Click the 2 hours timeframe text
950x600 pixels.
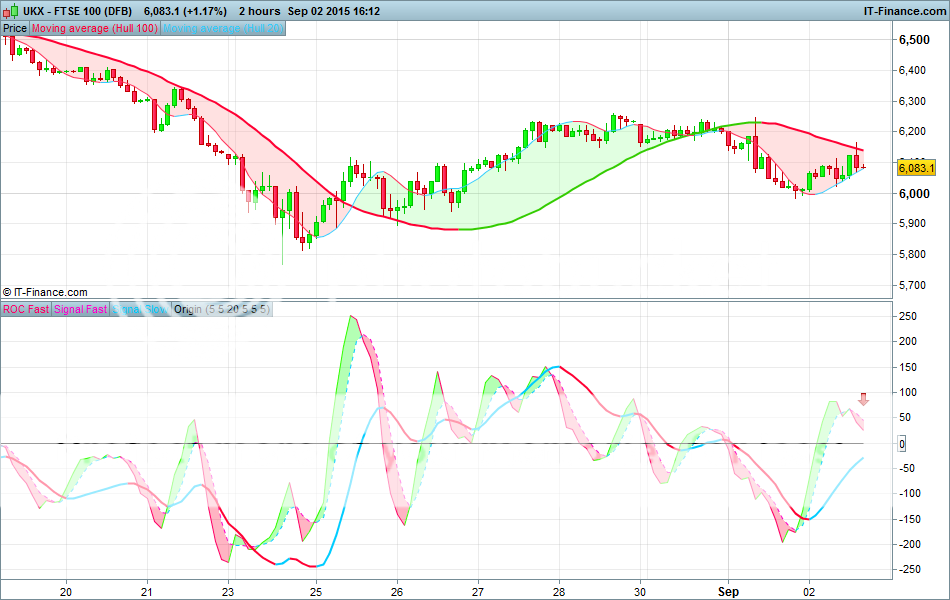point(258,10)
